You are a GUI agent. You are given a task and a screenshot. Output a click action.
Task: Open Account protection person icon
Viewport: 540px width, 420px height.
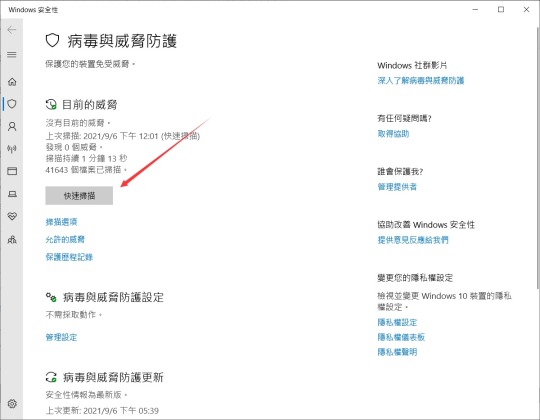pyautogui.click(x=12, y=126)
